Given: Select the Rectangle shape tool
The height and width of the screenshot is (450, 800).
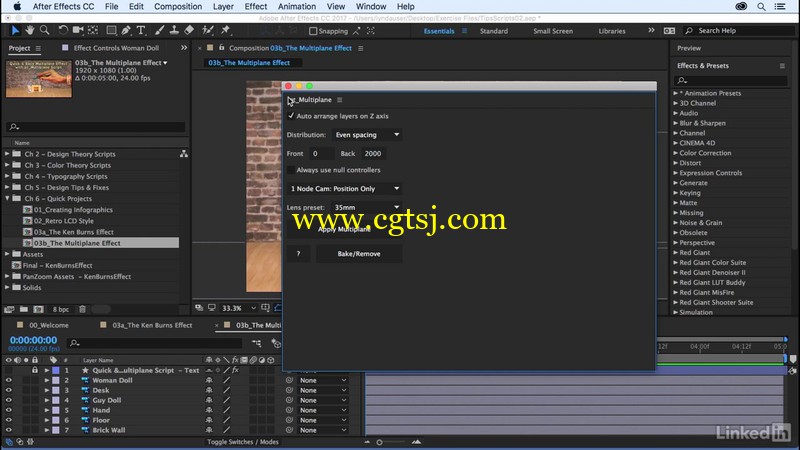Looking at the screenshot, I should (111, 31).
